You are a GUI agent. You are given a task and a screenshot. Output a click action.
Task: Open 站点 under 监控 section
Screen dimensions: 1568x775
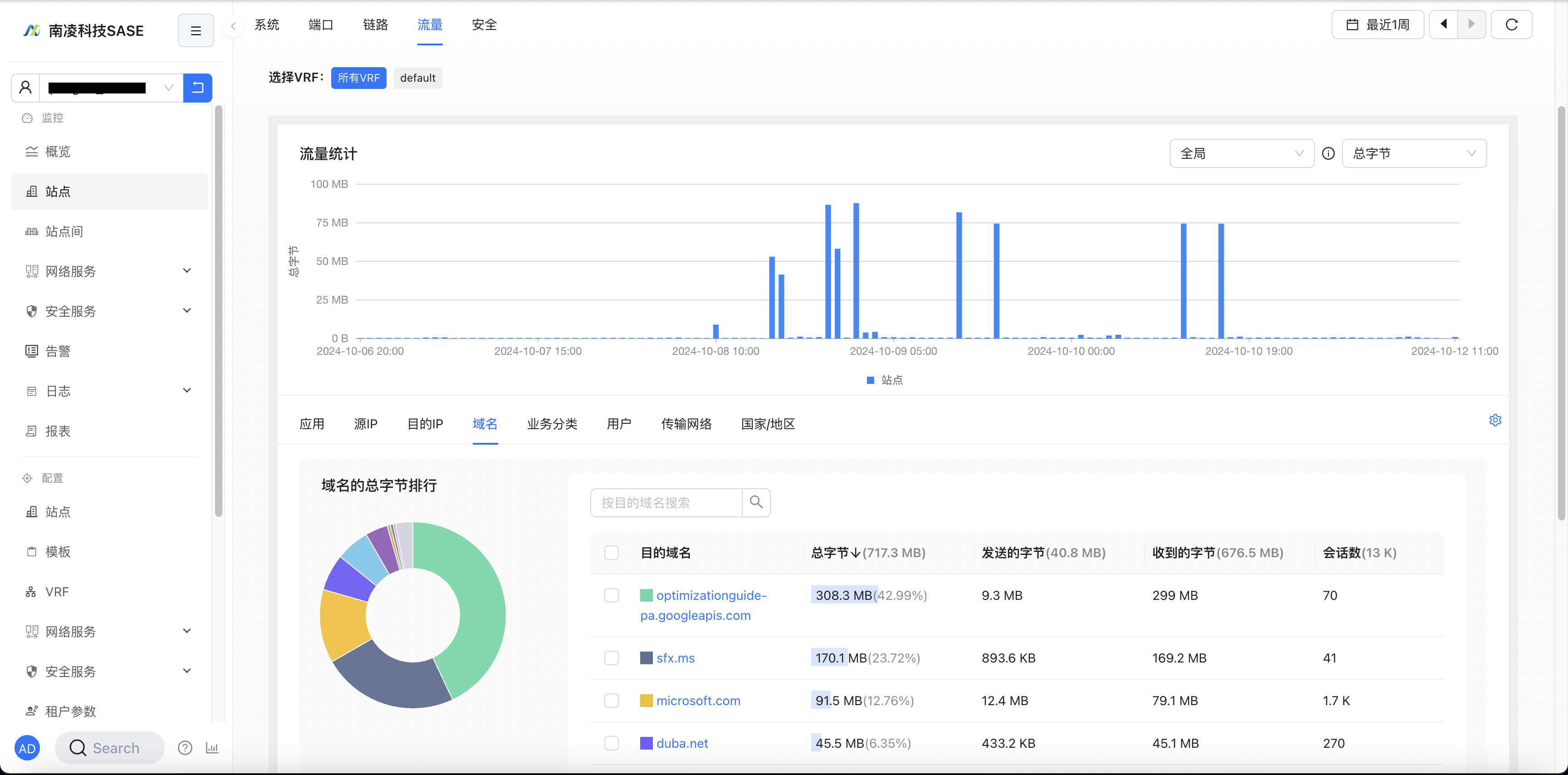coord(109,191)
